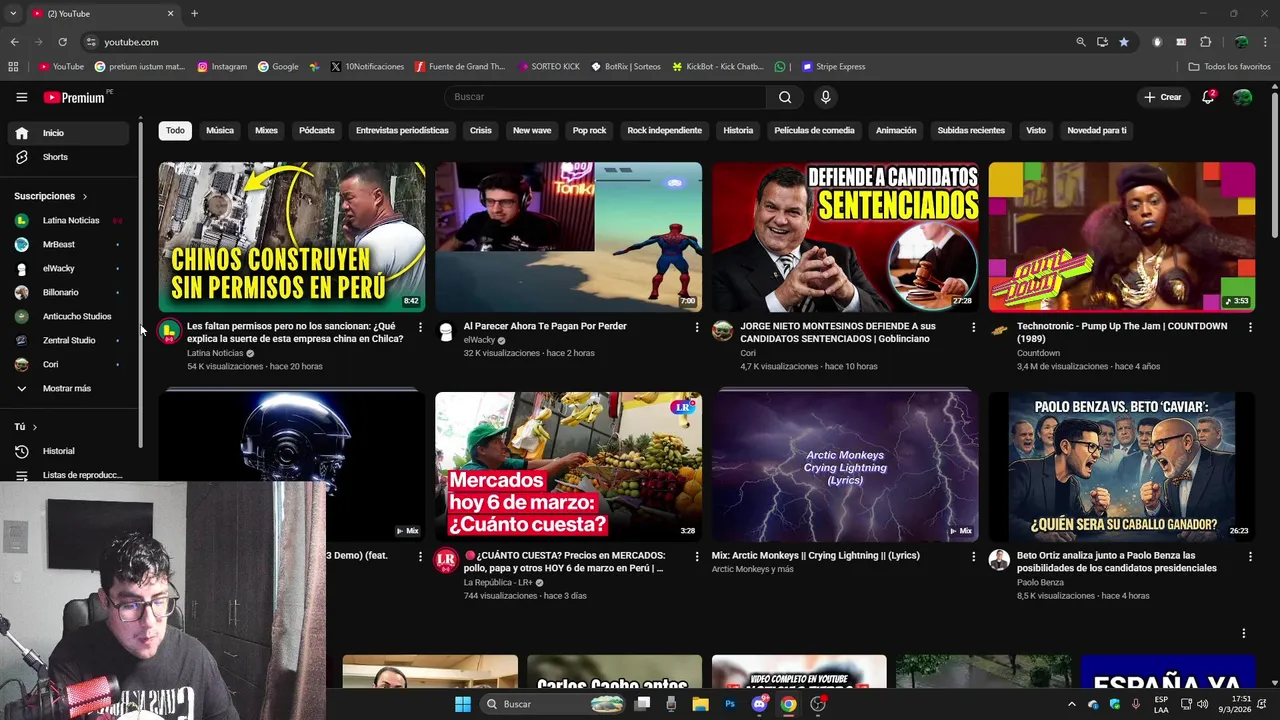Open the Chrome three-dot menu

tap(1266, 42)
